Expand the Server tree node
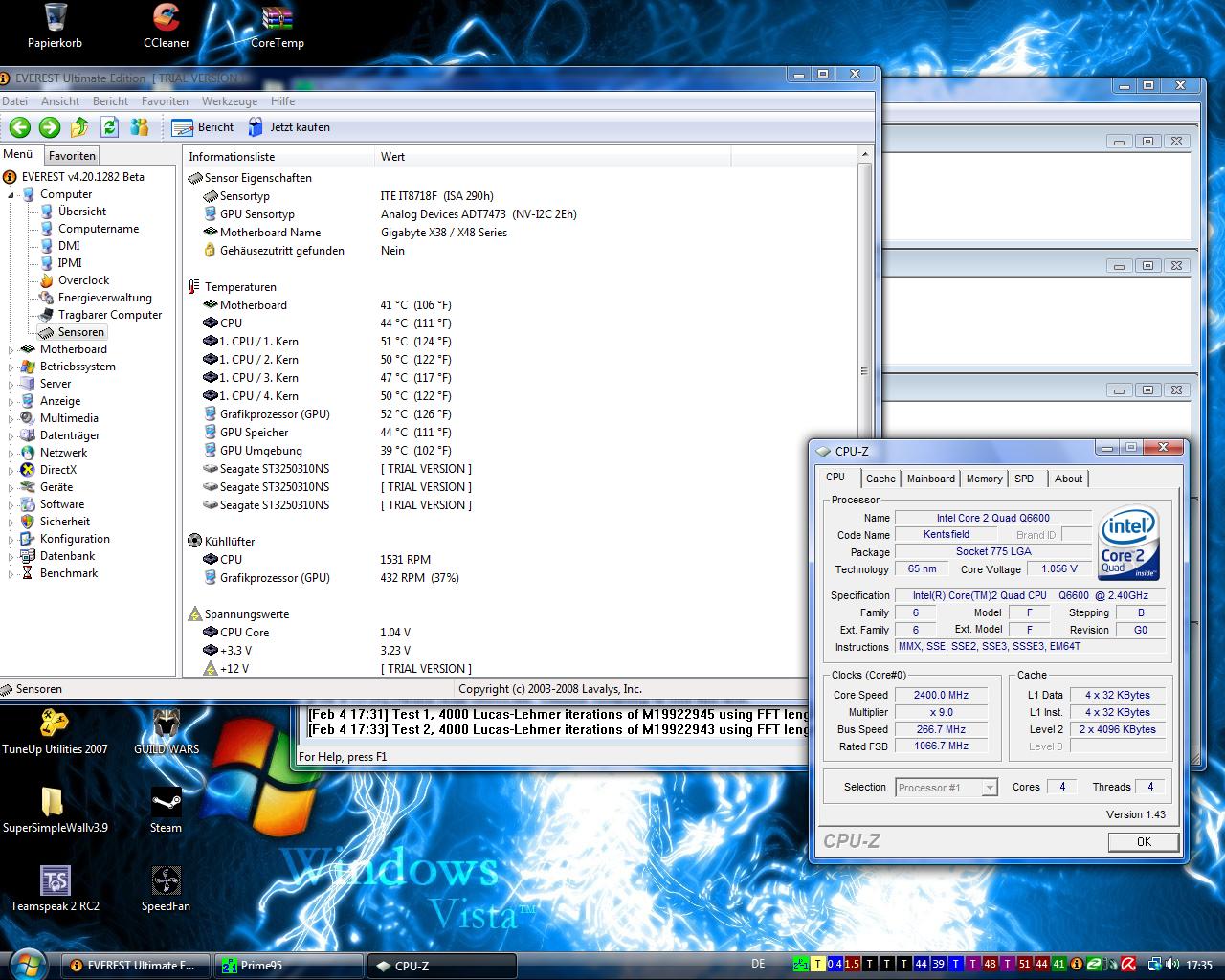1225x980 pixels. pyautogui.click(x=11, y=385)
